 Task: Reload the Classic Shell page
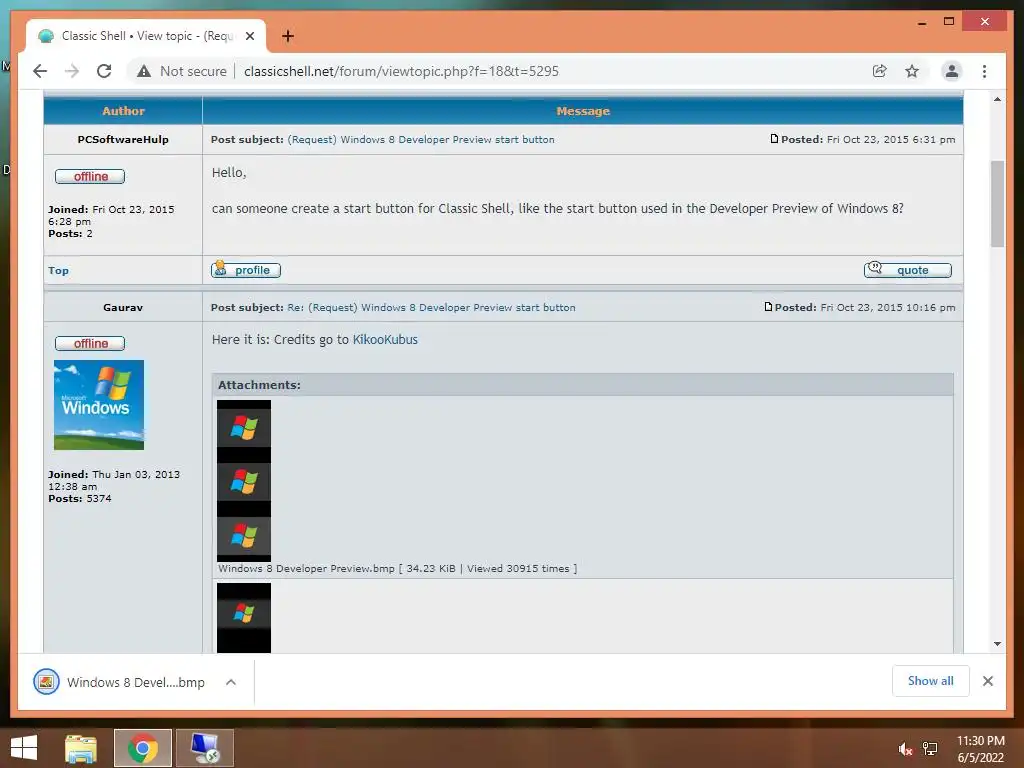104,71
